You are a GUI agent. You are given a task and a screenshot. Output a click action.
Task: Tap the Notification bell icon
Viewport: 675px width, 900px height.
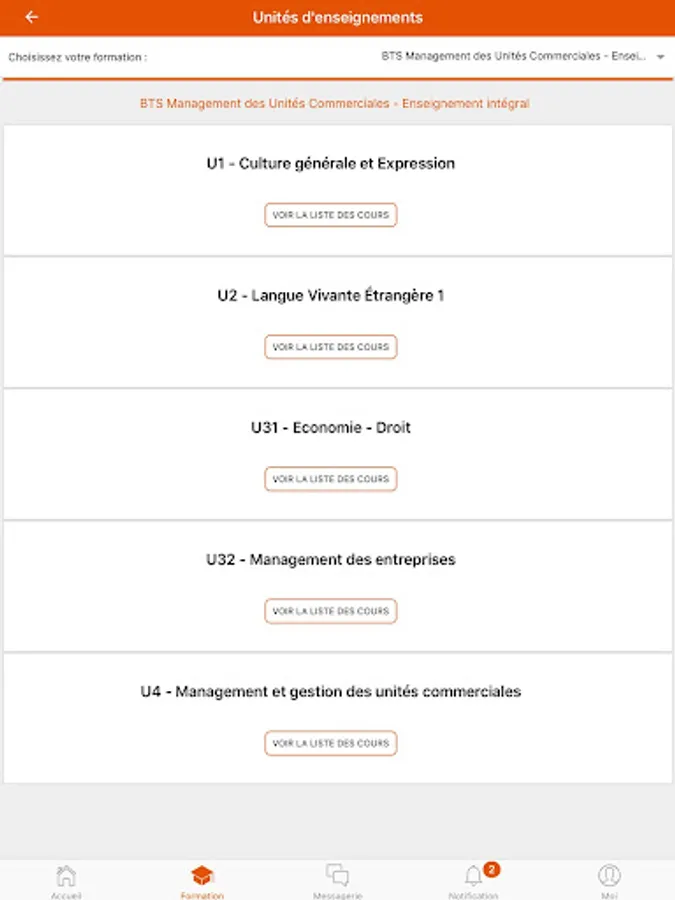point(473,877)
